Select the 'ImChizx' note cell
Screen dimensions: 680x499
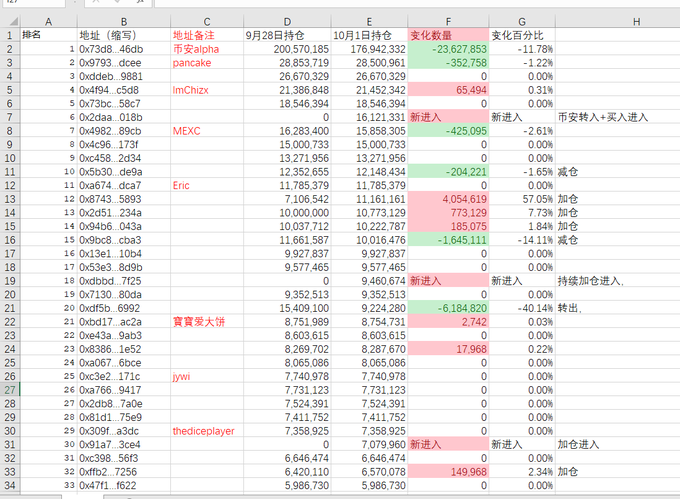click(x=207, y=90)
